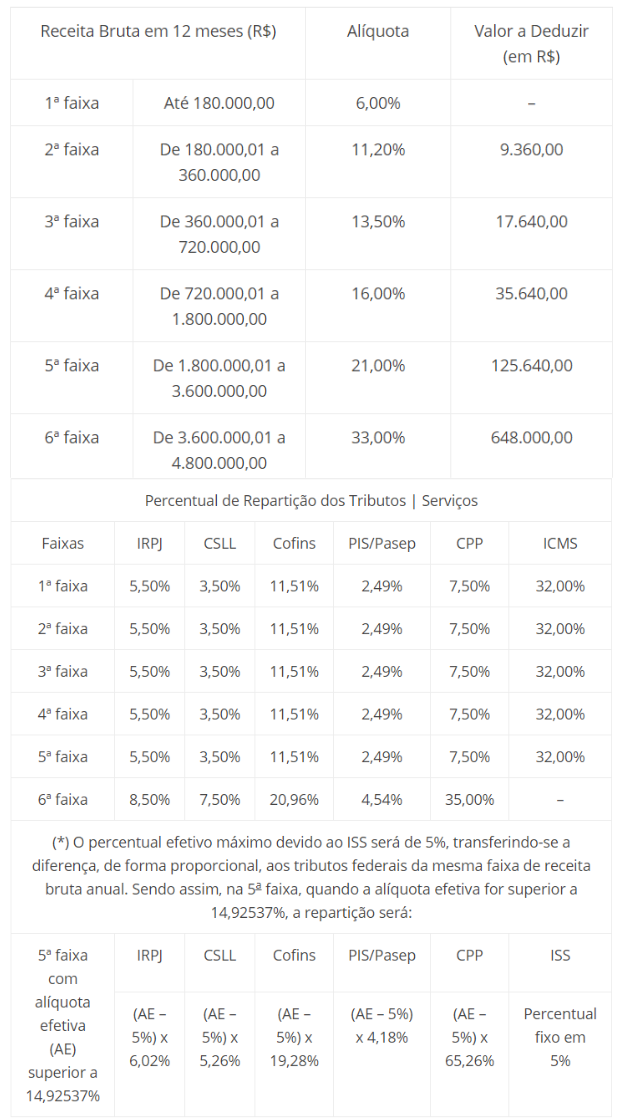This screenshot has width=621, height=1119.
Task: Select the 'Cofins' header beside PIS/Pasep
Action: (294, 544)
